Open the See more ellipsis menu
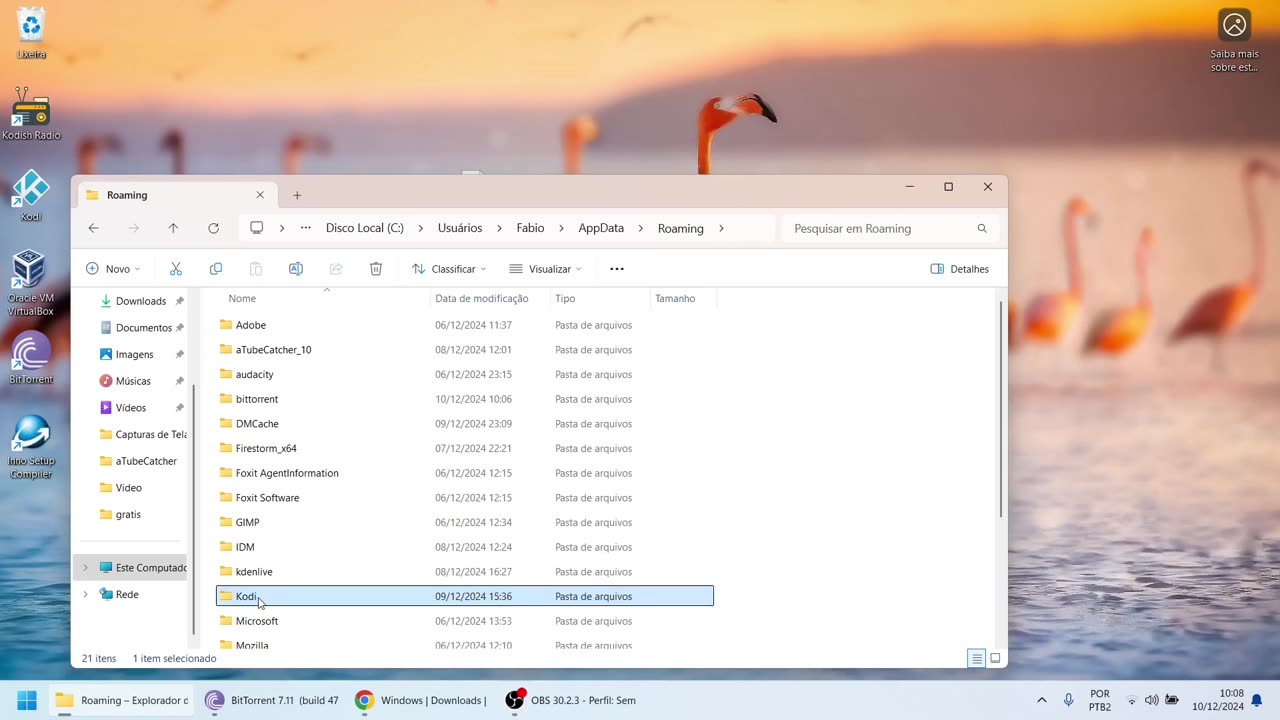The width and height of the screenshot is (1280, 720). point(617,269)
